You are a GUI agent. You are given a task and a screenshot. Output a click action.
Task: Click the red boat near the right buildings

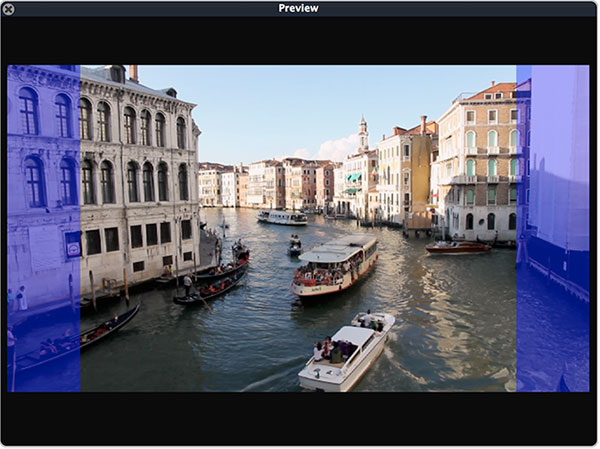click(x=458, y=247)
